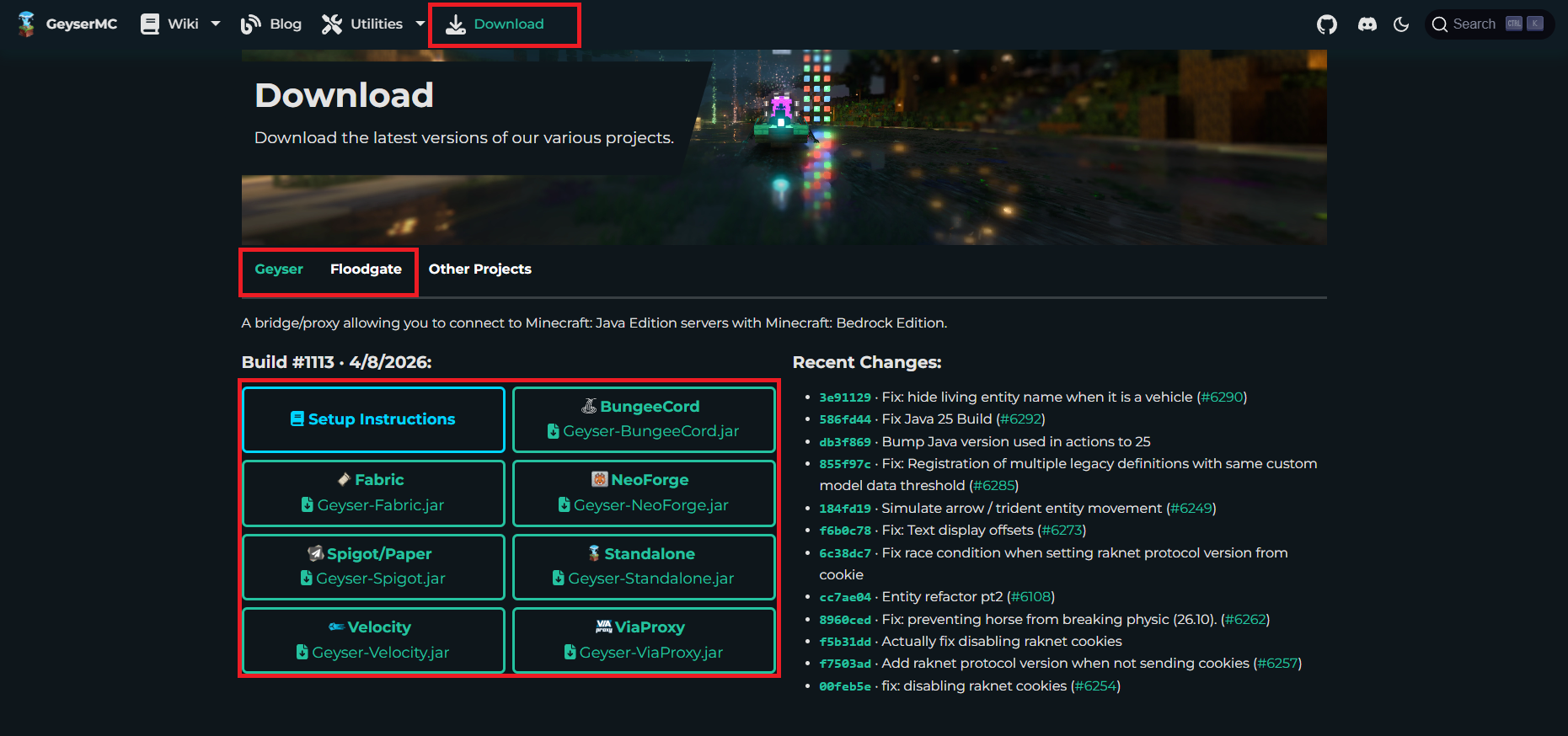
Task: Toggle dark mode moon icon
Action: point(1401,24)
